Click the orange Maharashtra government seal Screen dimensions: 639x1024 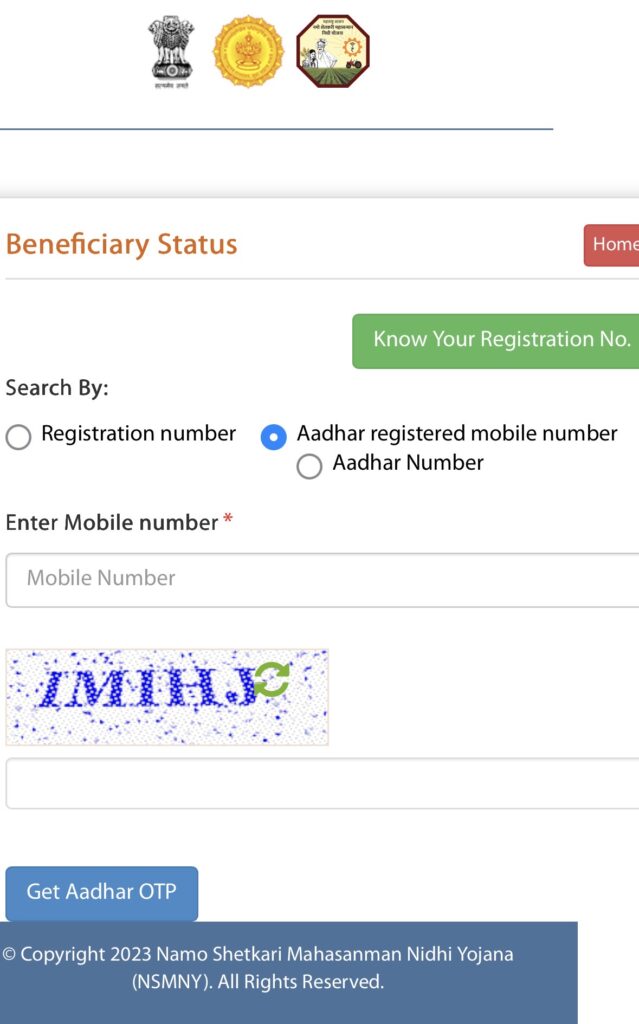(248, 50)
